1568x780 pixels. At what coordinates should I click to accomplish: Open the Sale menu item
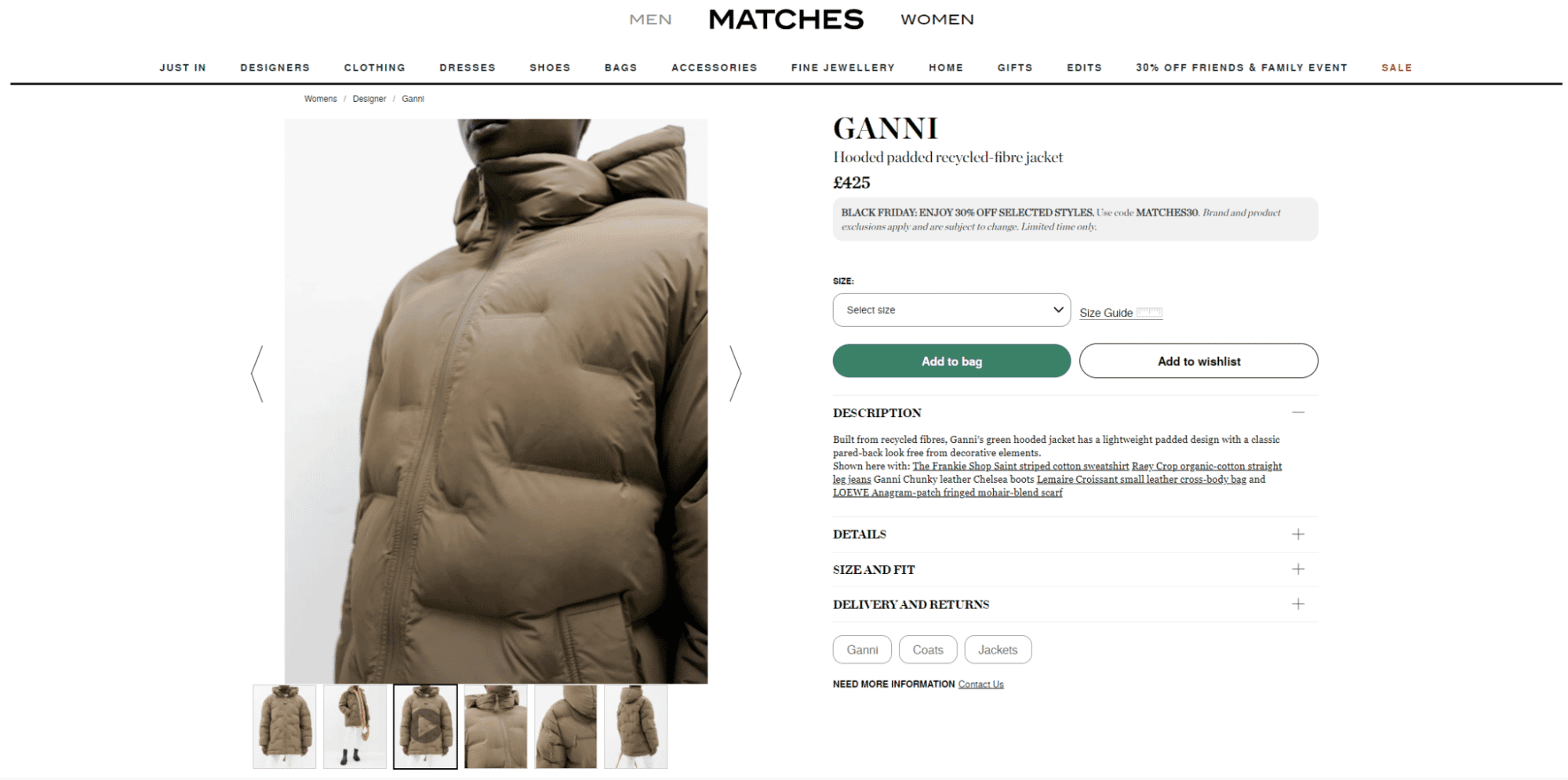pyautogui.click(x=1396, y=67)
